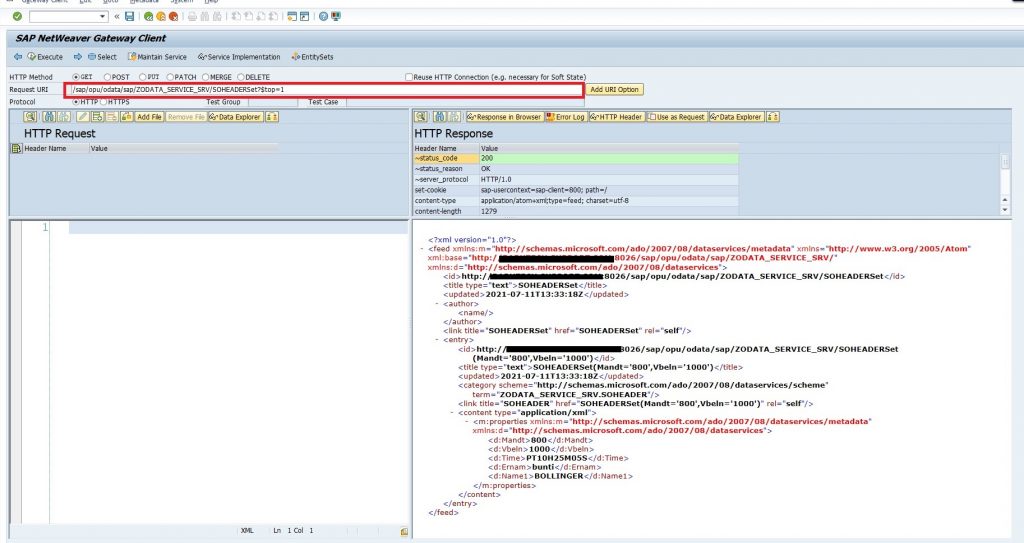Open the Customize Local Layout monitor icon
Image resolution: width=1024 pixels, height=543 pixels.
pyautogui.click(x=336, y=16)
